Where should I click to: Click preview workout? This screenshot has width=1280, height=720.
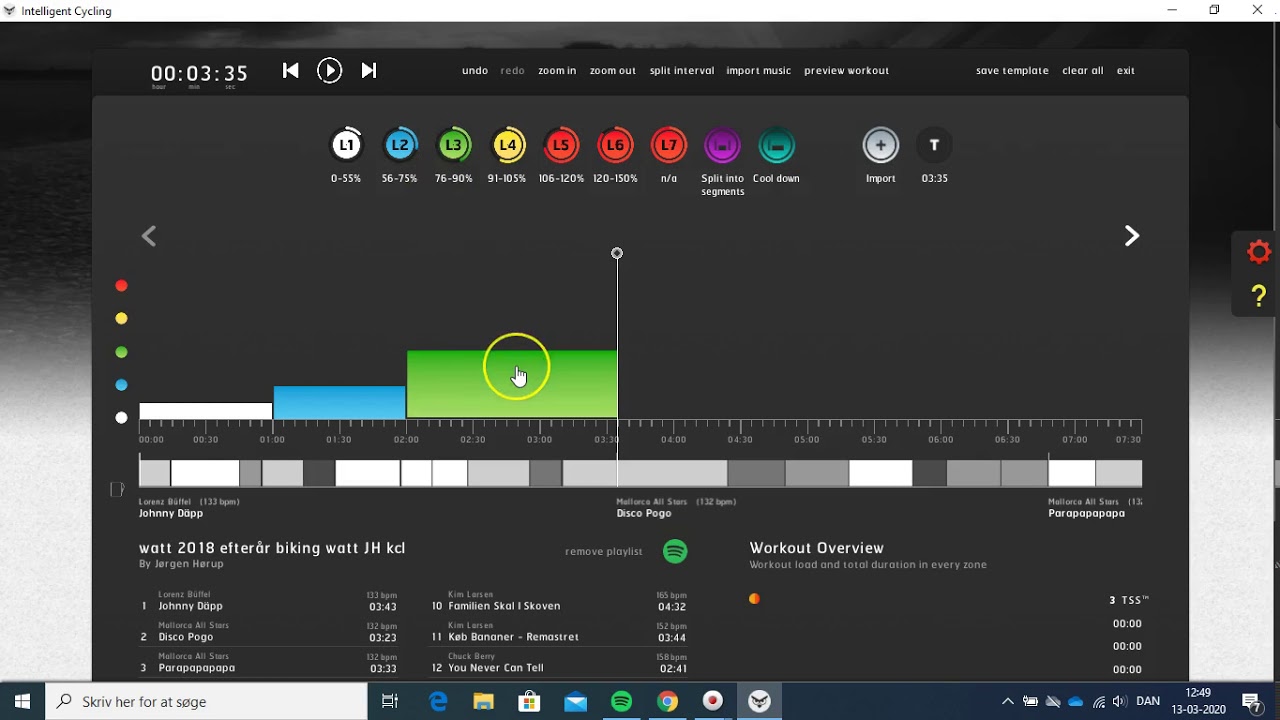[x=847, y=71]
